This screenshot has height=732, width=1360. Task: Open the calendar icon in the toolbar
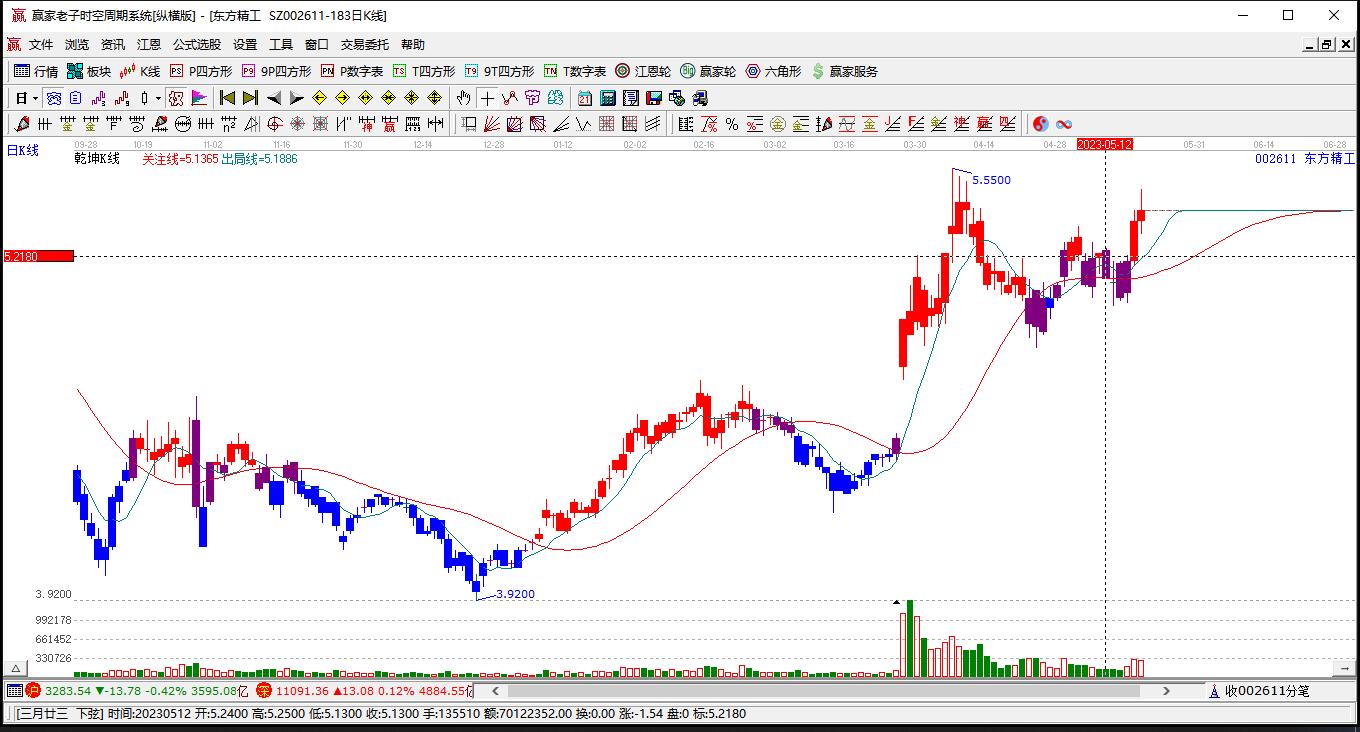point(585,98)
